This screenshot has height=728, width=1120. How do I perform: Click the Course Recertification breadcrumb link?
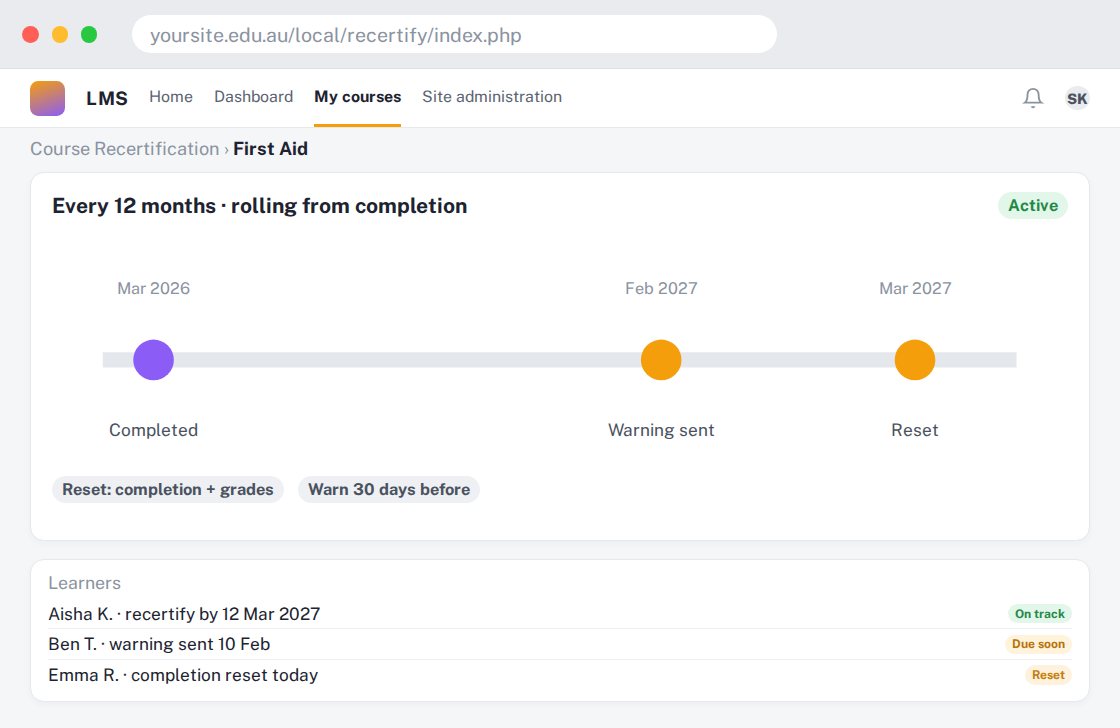pyautogui.click(x=124, y=149)
